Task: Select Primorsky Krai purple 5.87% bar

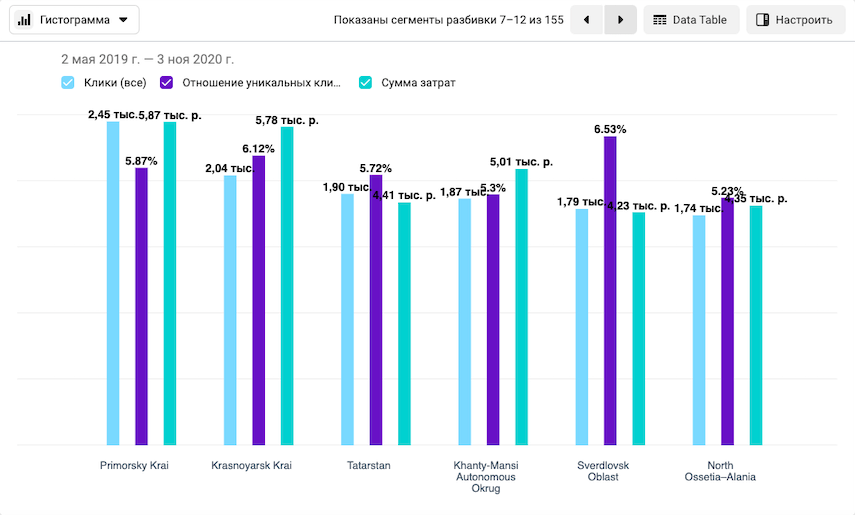Action: pos(141,307)
